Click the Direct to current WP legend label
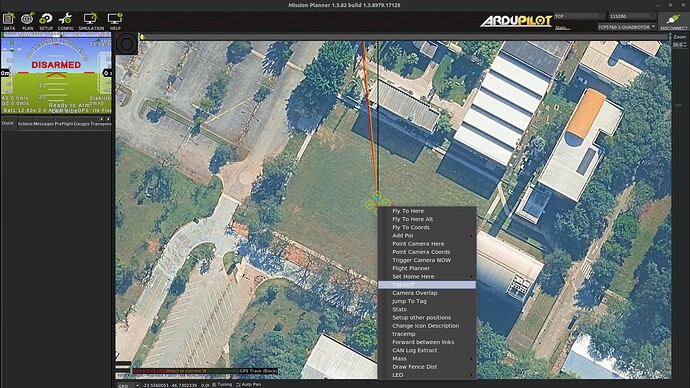This screenshot has width=690, height=388. coord(186,371)
